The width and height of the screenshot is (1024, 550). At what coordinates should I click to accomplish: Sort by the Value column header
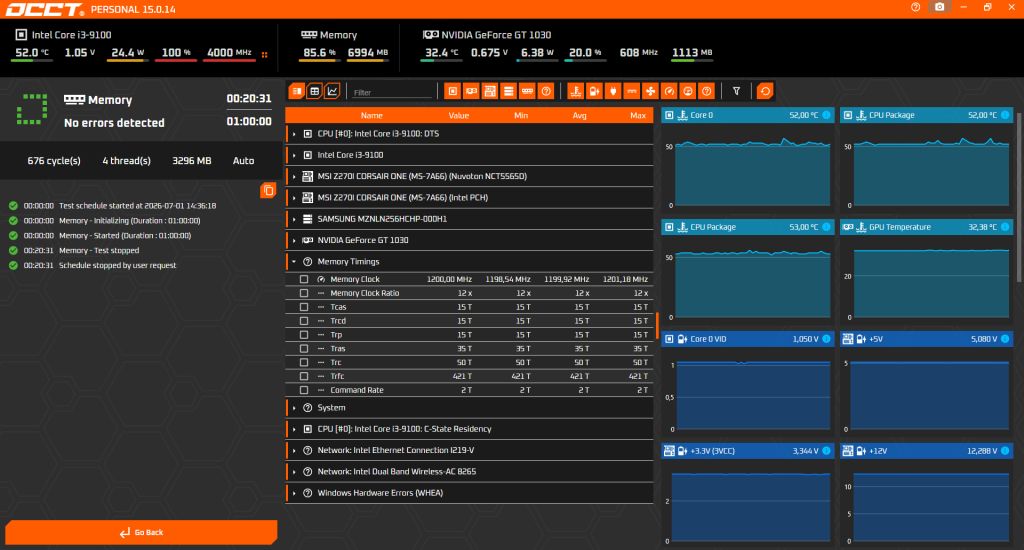[x=458, y=116]
